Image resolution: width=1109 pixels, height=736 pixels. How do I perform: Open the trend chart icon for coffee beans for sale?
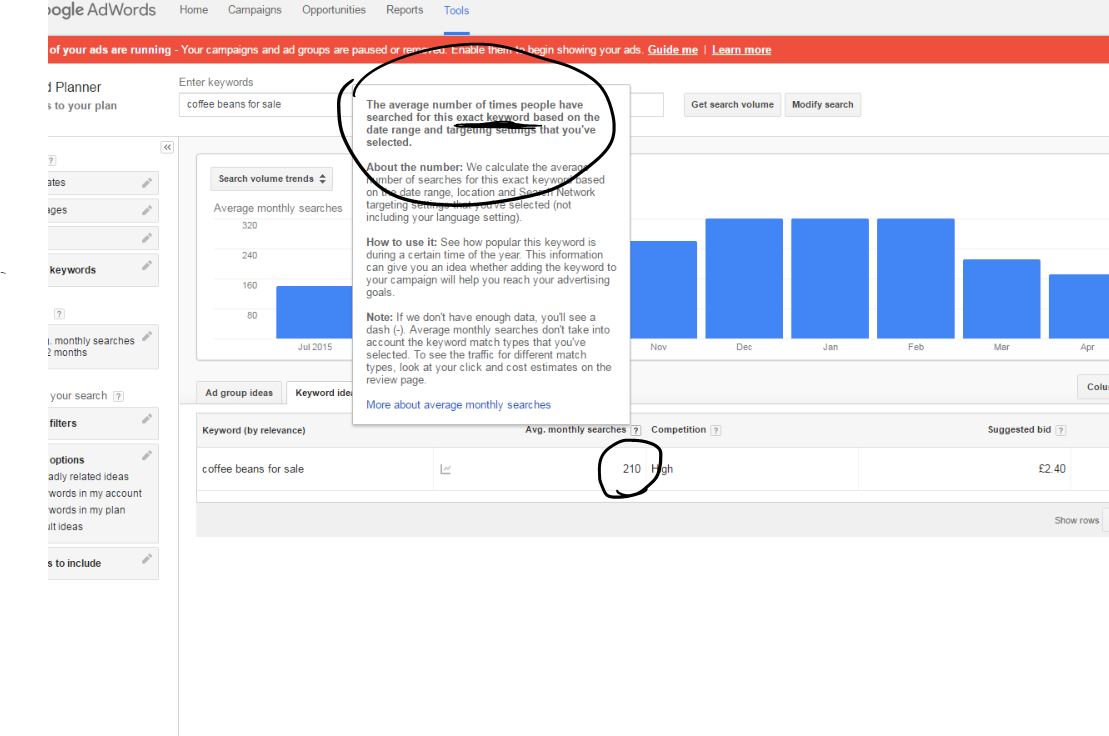coord(446,469)
